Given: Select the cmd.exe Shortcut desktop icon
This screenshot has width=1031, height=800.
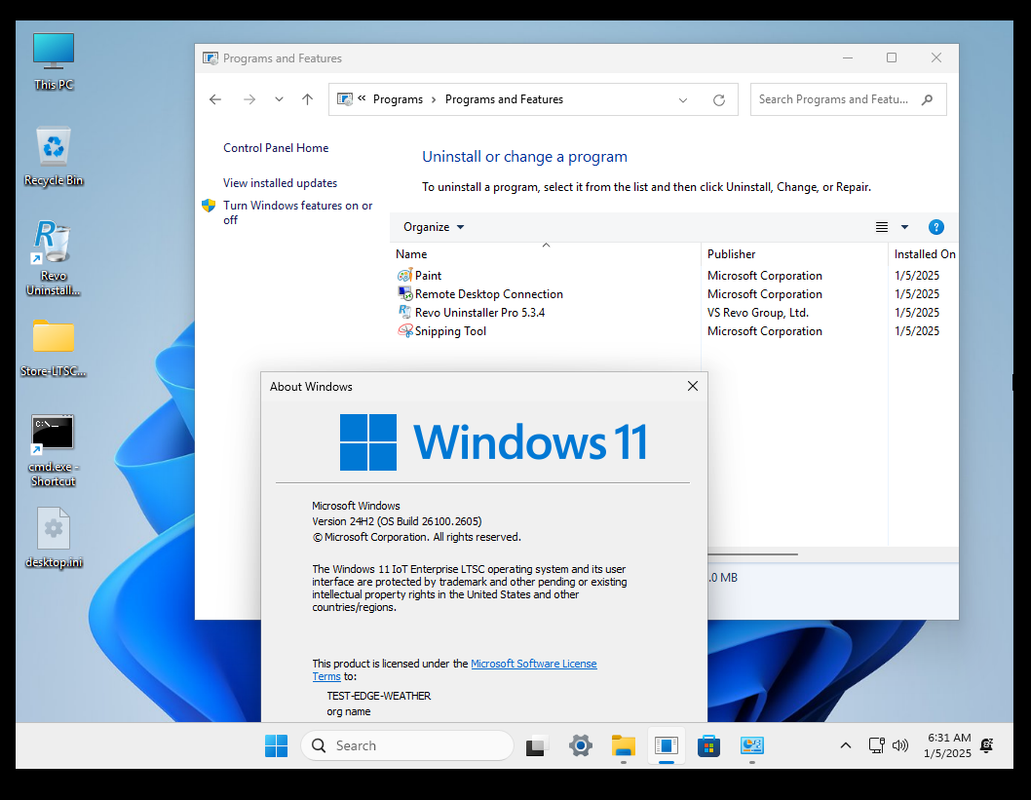Looking at the screenshot, I should point(53,451).
